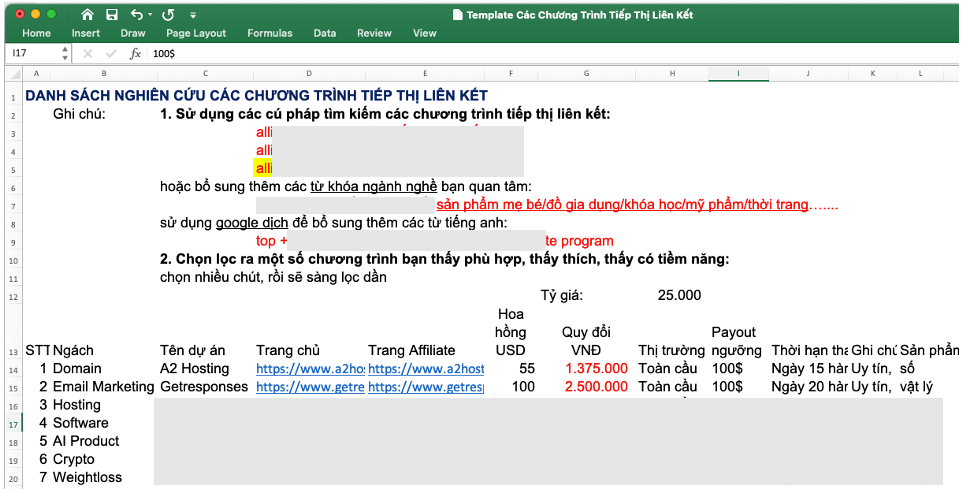Select the Domain niche cell
The height and width of the screenshot is (489, 964).
[x=77, y=369]
